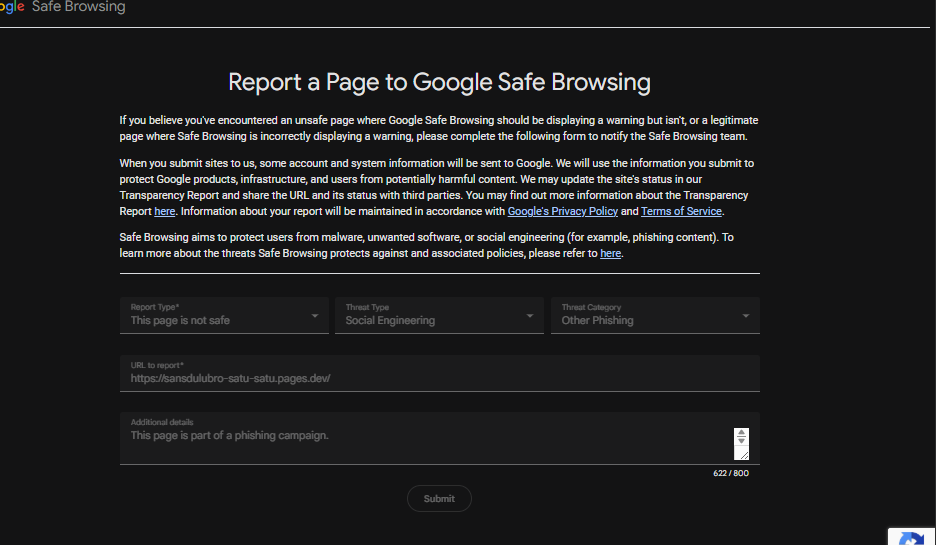The height and width of the screenshot is (545, 936).
Task: Click the 'Safe Browsing' header text
Action: pyautogui.click(x=78, y=7)
